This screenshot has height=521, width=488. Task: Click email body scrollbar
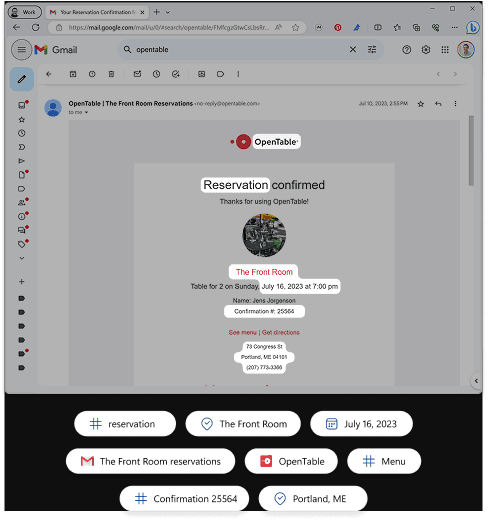pos(471,151)
